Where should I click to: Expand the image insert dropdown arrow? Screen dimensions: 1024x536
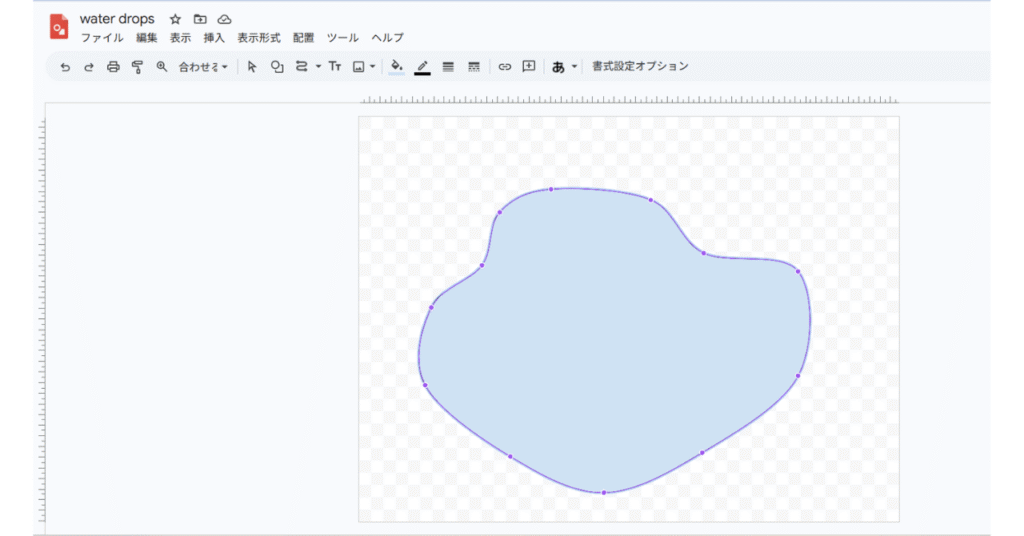pos(373,67)
